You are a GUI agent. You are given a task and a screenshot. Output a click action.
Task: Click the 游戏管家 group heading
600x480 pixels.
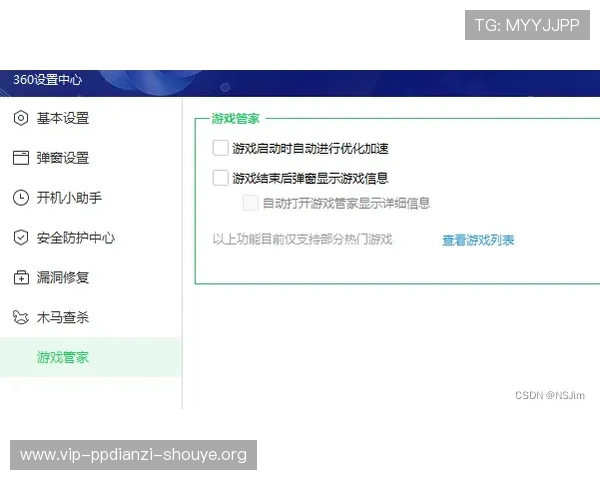tap(235, 119)
